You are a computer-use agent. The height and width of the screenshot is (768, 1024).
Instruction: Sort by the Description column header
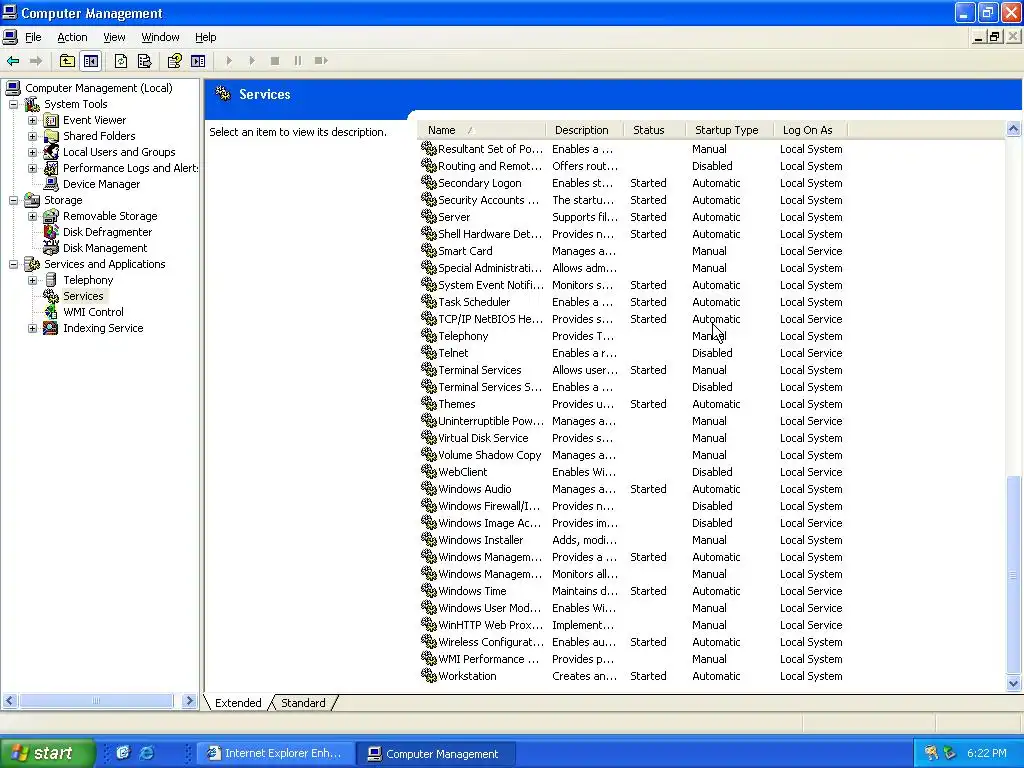click(x=584, y=130)
